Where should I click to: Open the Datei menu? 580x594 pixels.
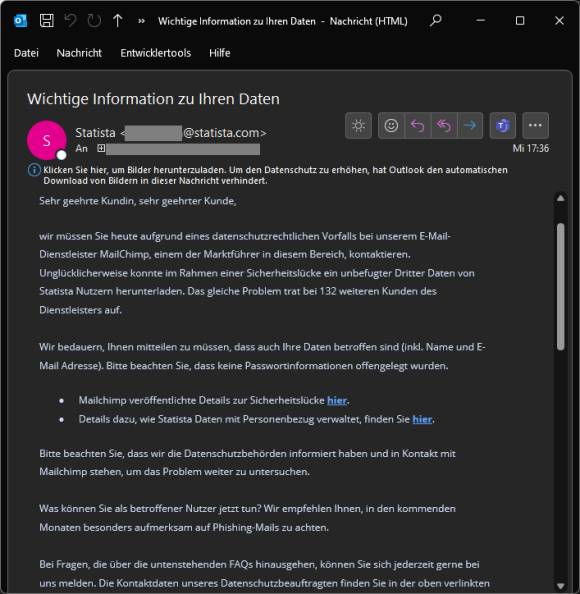tap(26, 53)
